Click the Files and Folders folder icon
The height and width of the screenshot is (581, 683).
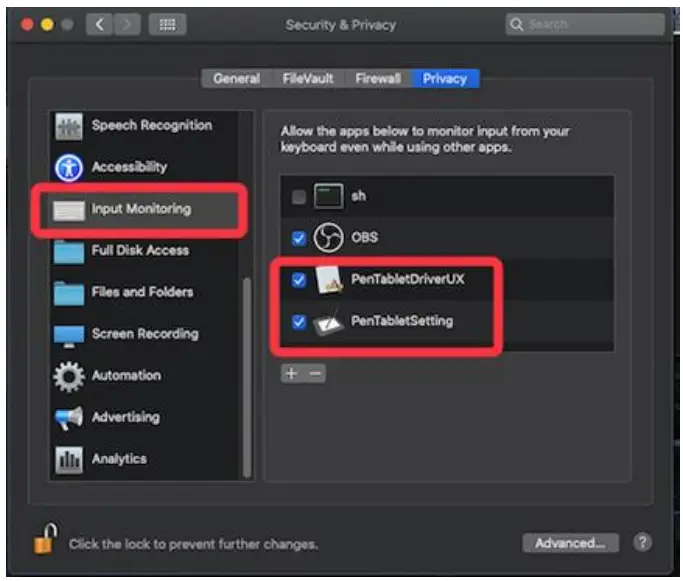point(69,293)
